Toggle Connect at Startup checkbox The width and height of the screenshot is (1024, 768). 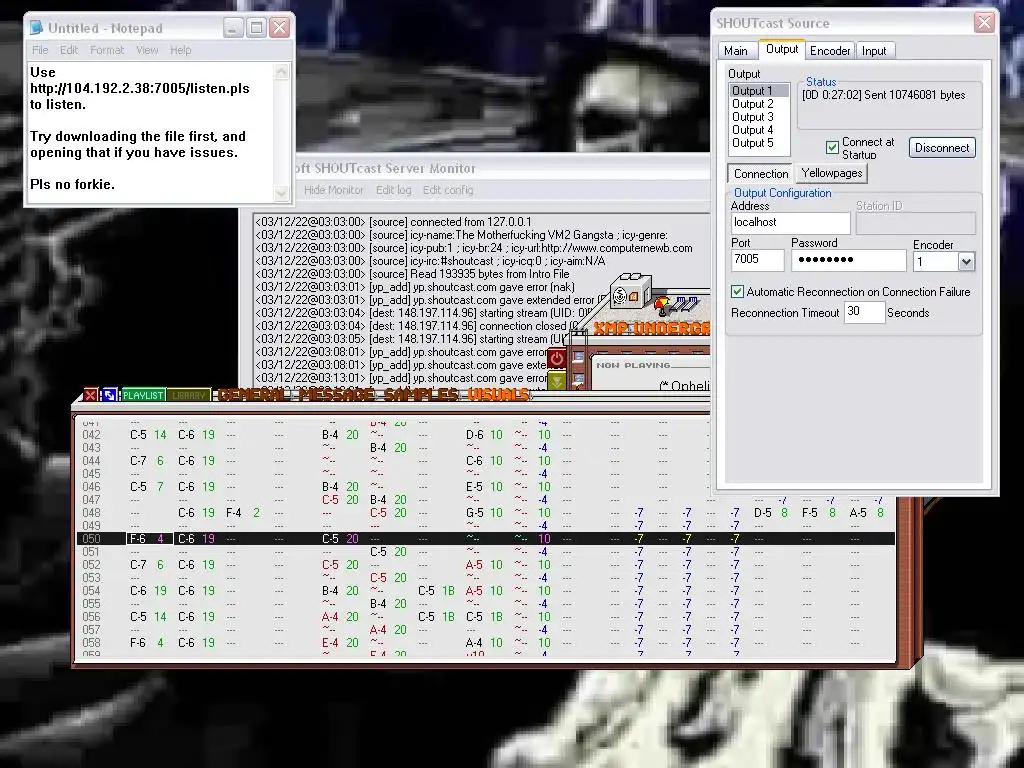[x=832, y=148]
